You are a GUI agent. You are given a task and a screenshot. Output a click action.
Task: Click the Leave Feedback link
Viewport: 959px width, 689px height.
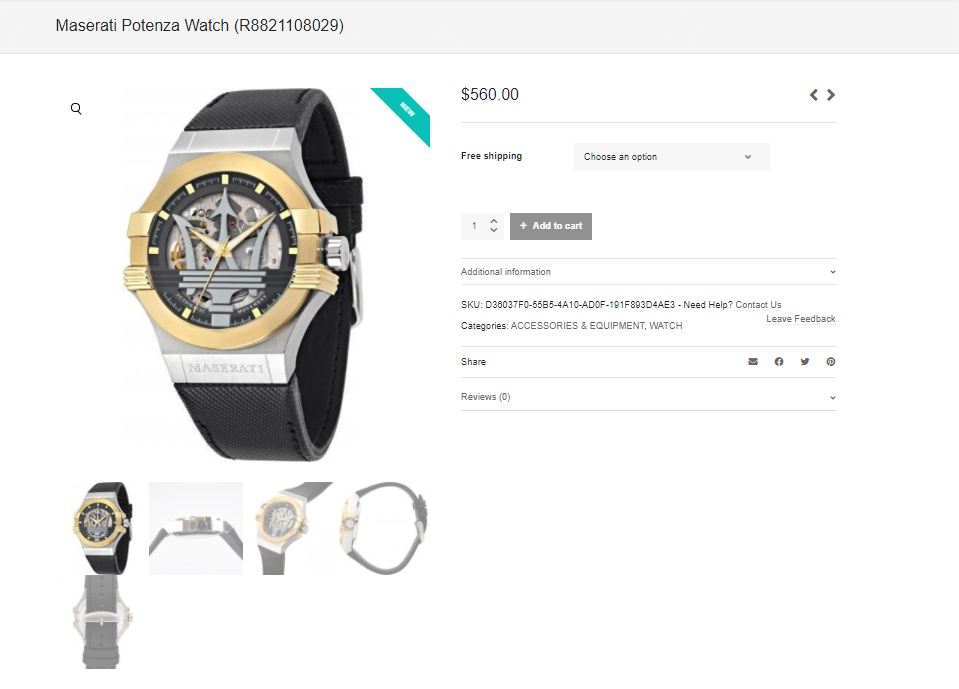pyautogui.click(x=801, y=319)
